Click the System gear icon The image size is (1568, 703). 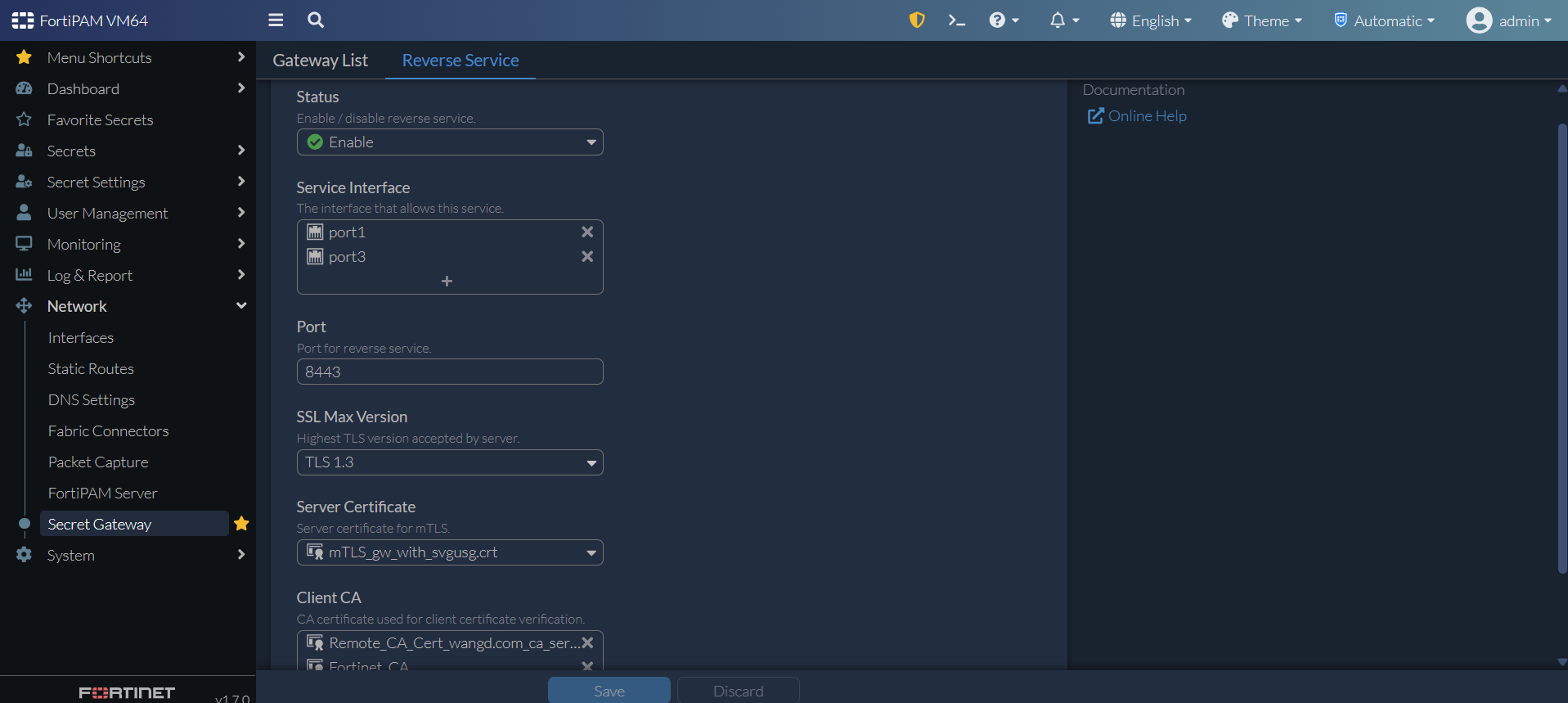tap(24, 555)
